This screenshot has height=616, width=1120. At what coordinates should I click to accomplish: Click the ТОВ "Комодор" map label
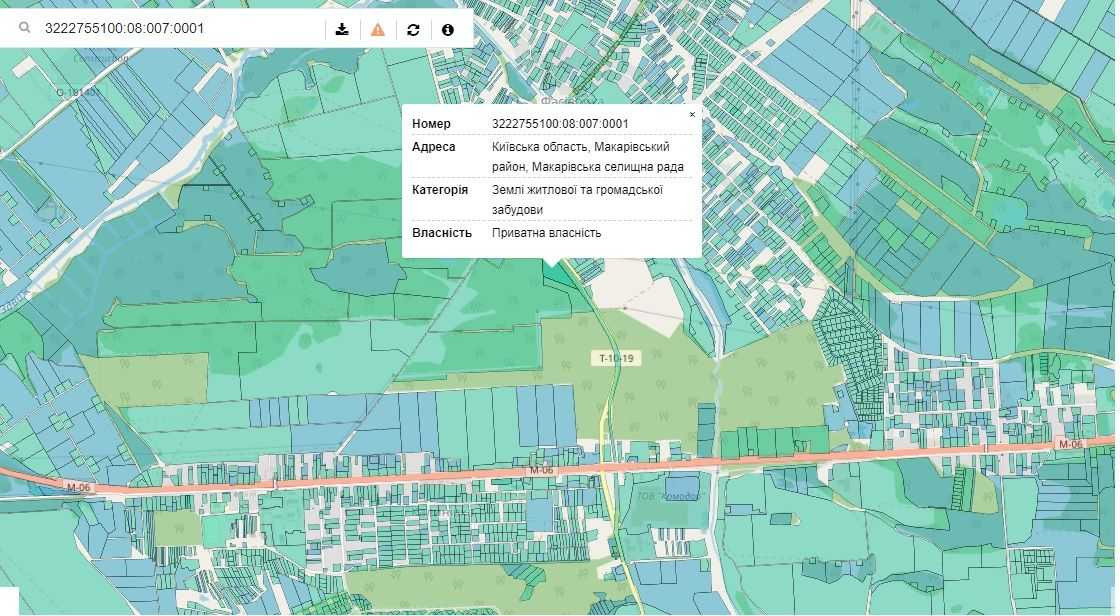click(x=671, y=496)
